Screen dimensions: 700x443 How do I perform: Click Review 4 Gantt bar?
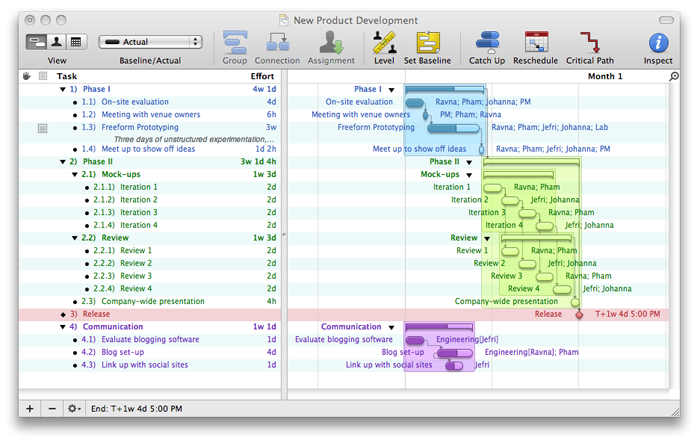pos(562,290)
